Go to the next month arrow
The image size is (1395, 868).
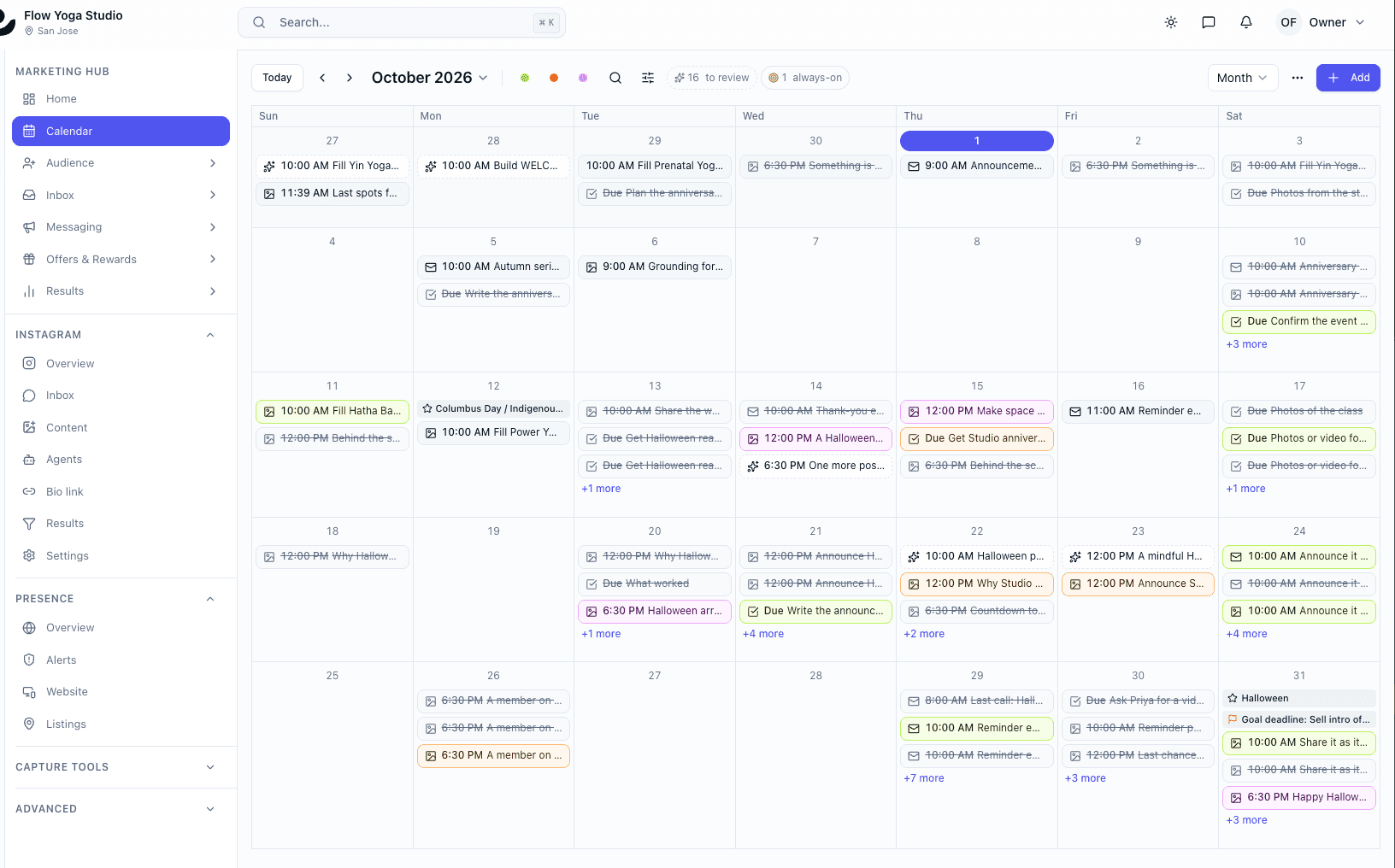coord(350,78)
